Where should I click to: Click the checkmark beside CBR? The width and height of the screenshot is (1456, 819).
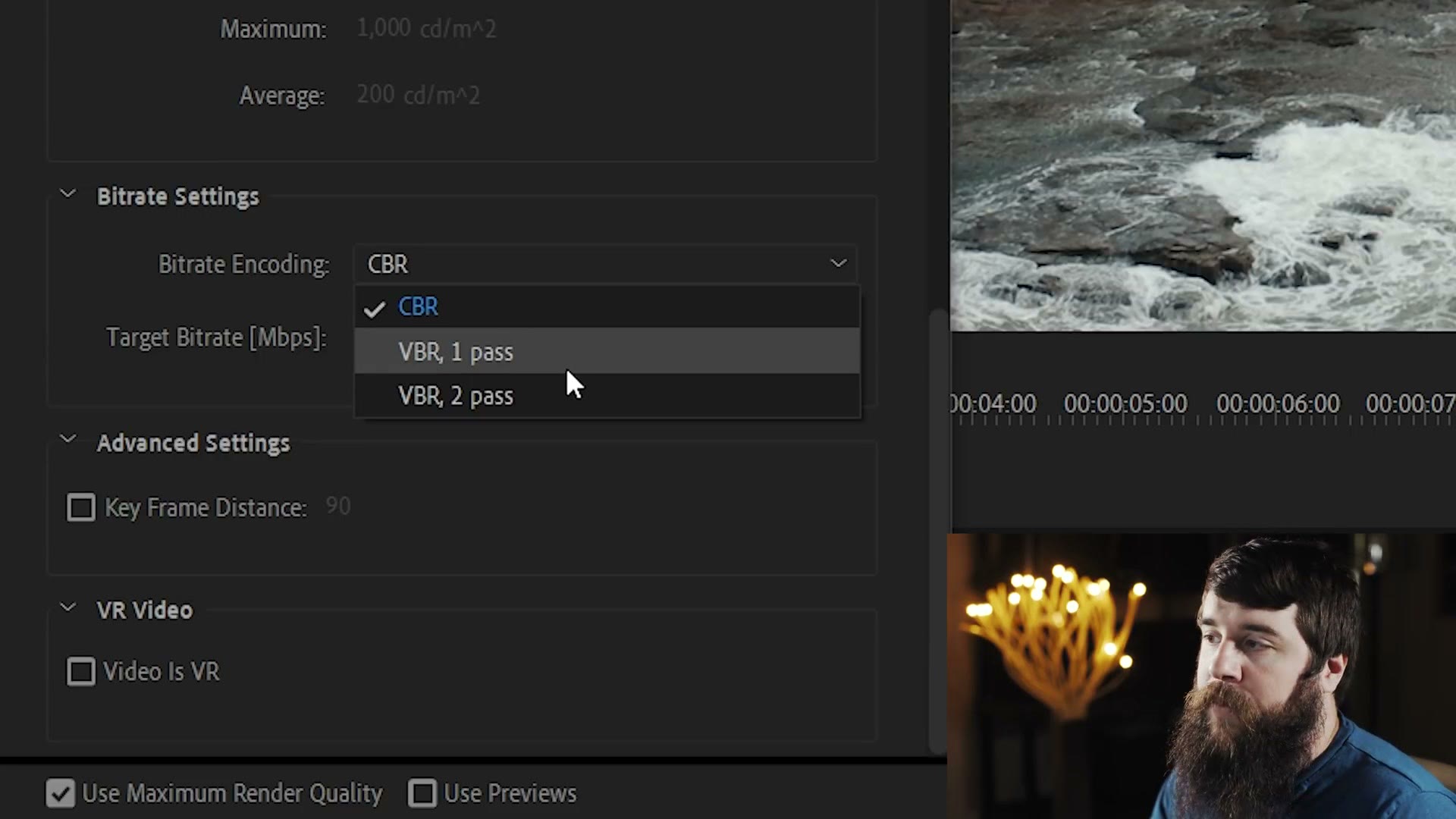(x=375, y=309)
